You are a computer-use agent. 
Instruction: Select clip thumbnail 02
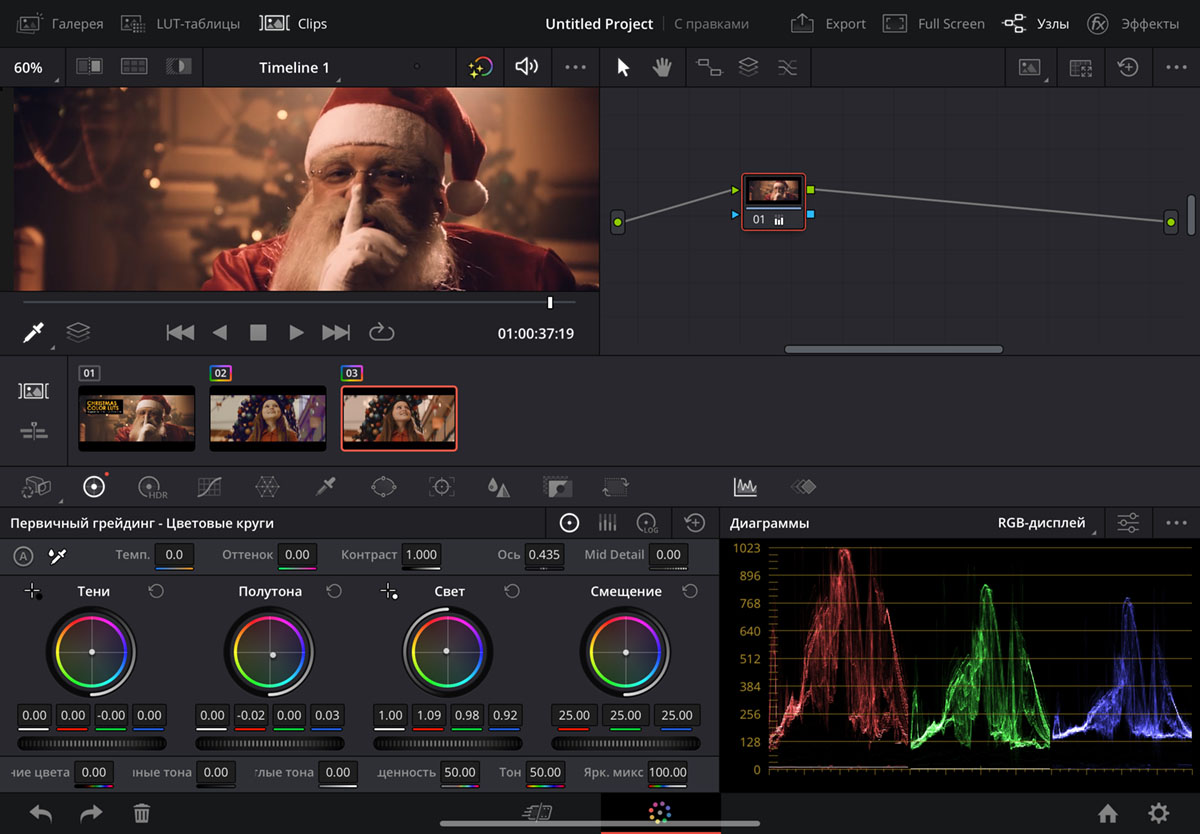pos(267,418)
